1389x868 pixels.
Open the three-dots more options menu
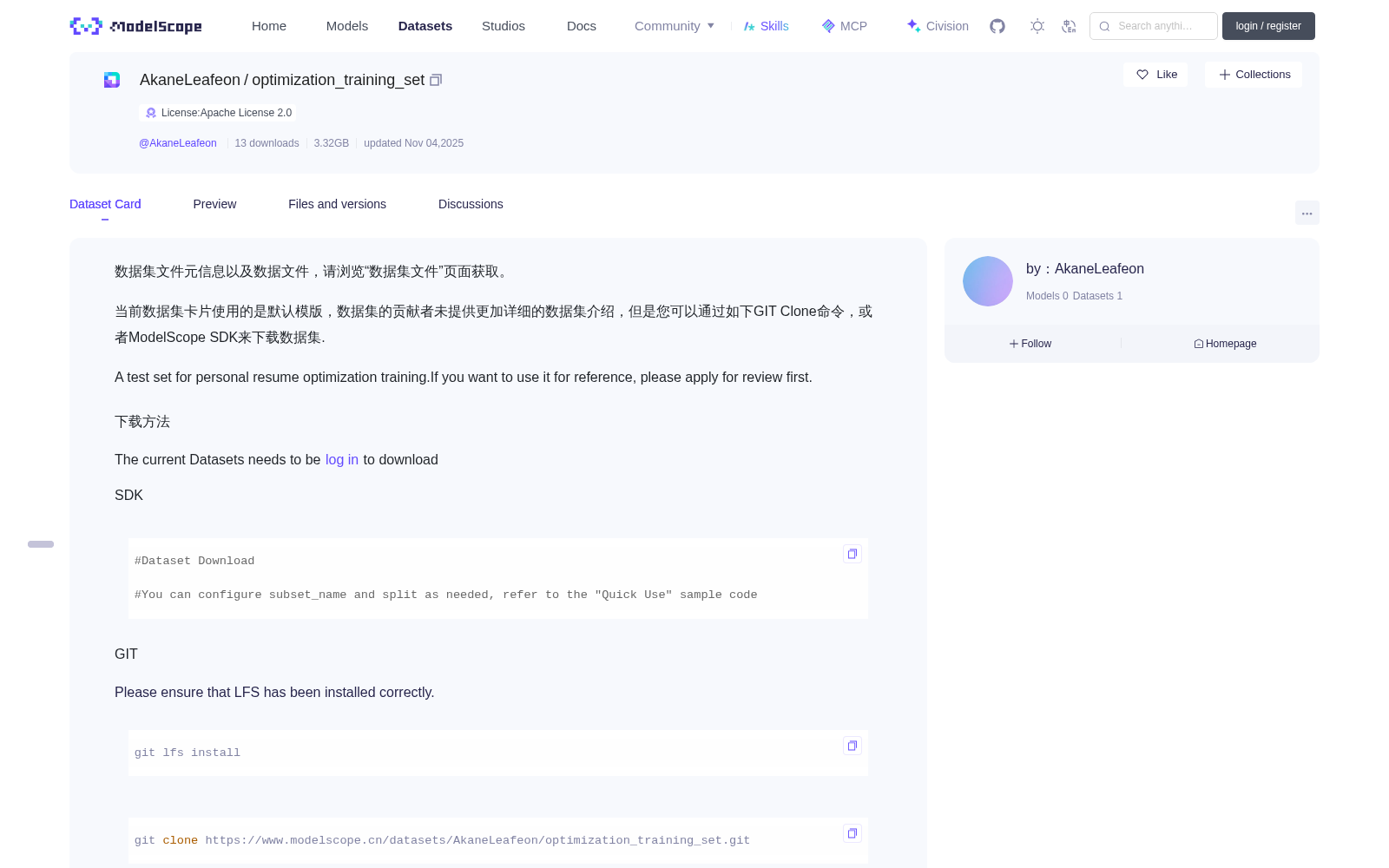[x=1307, y=213]
